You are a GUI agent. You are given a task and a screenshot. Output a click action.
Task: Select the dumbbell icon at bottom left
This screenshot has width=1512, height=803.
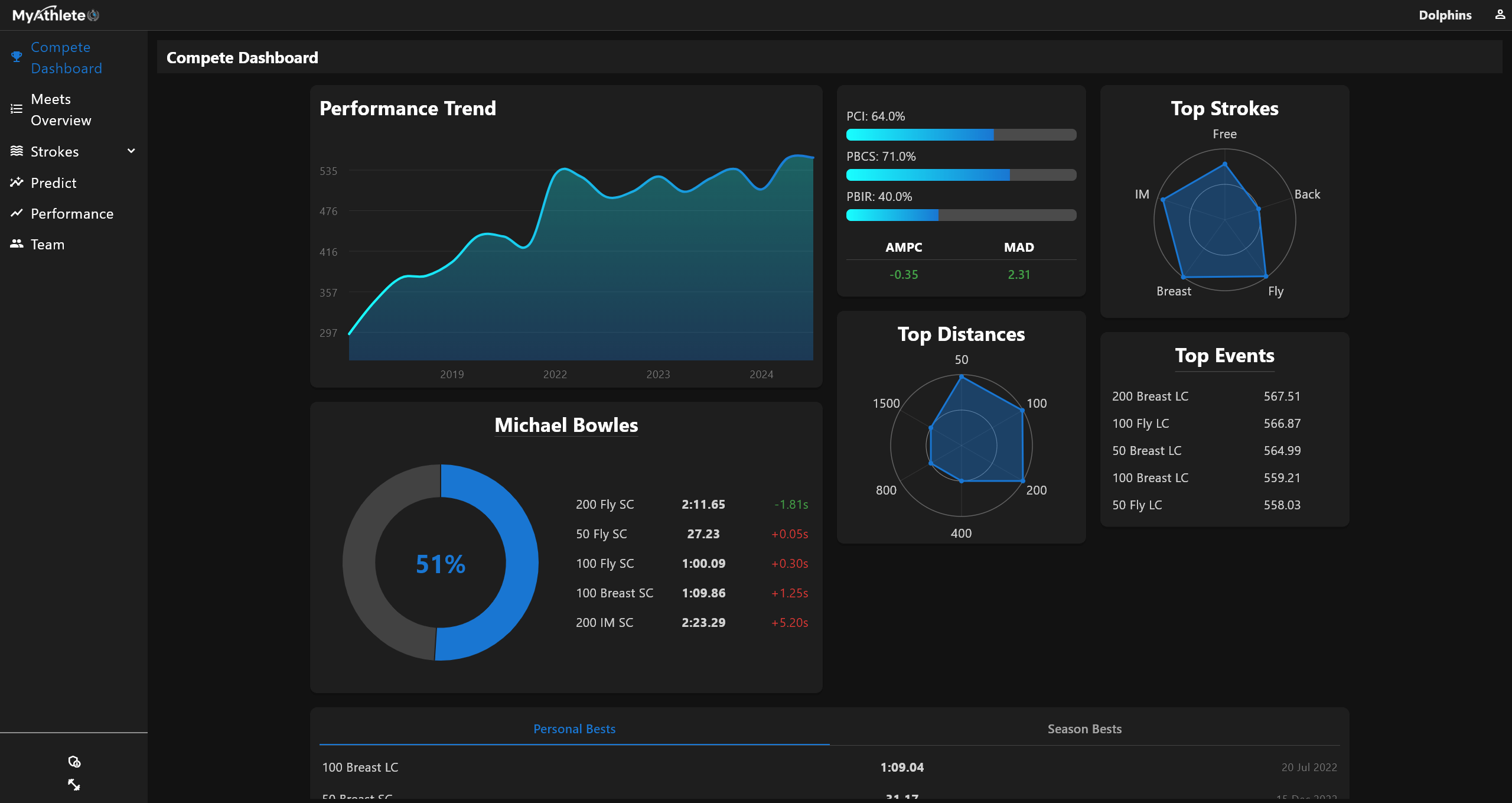pos(74,786)
